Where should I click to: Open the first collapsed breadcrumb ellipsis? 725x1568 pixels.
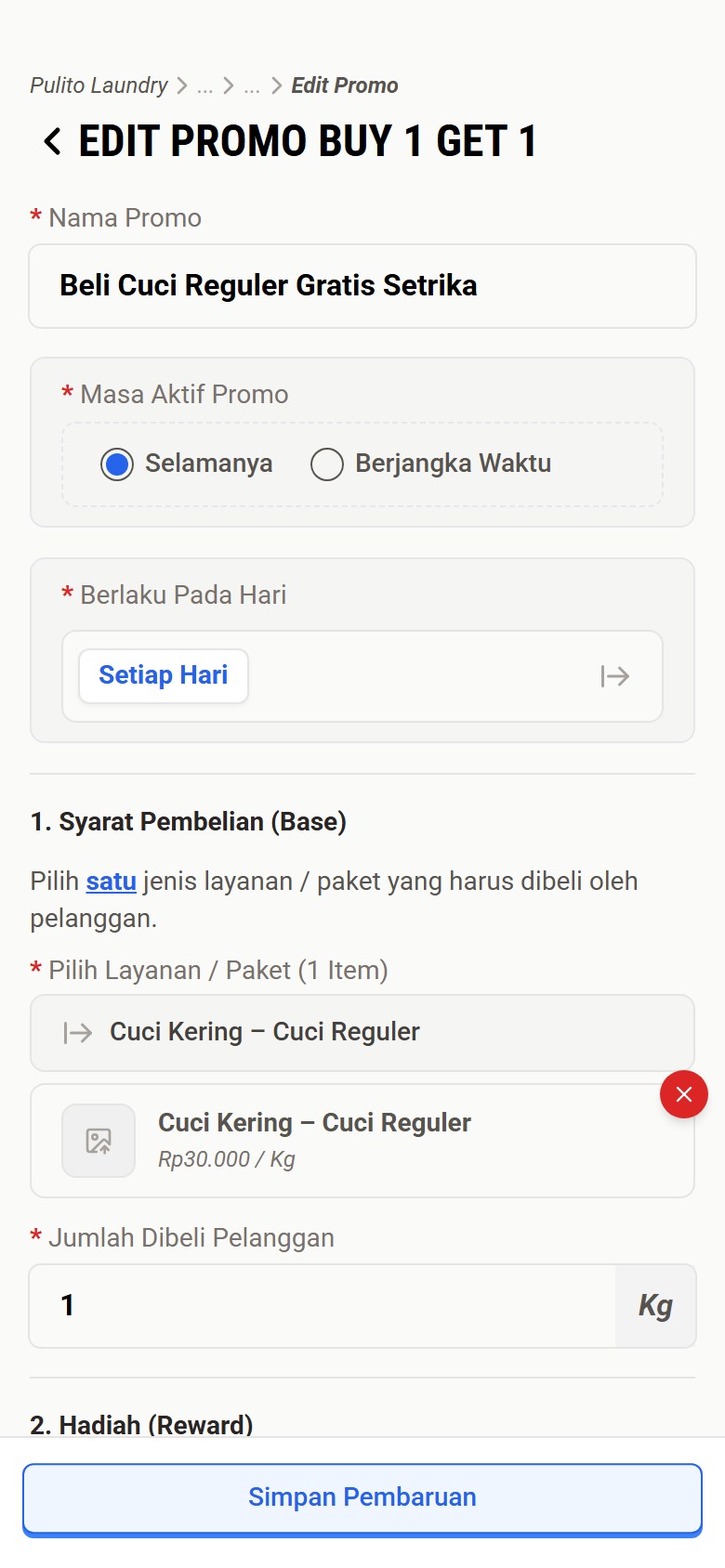[x=205, y=86]
